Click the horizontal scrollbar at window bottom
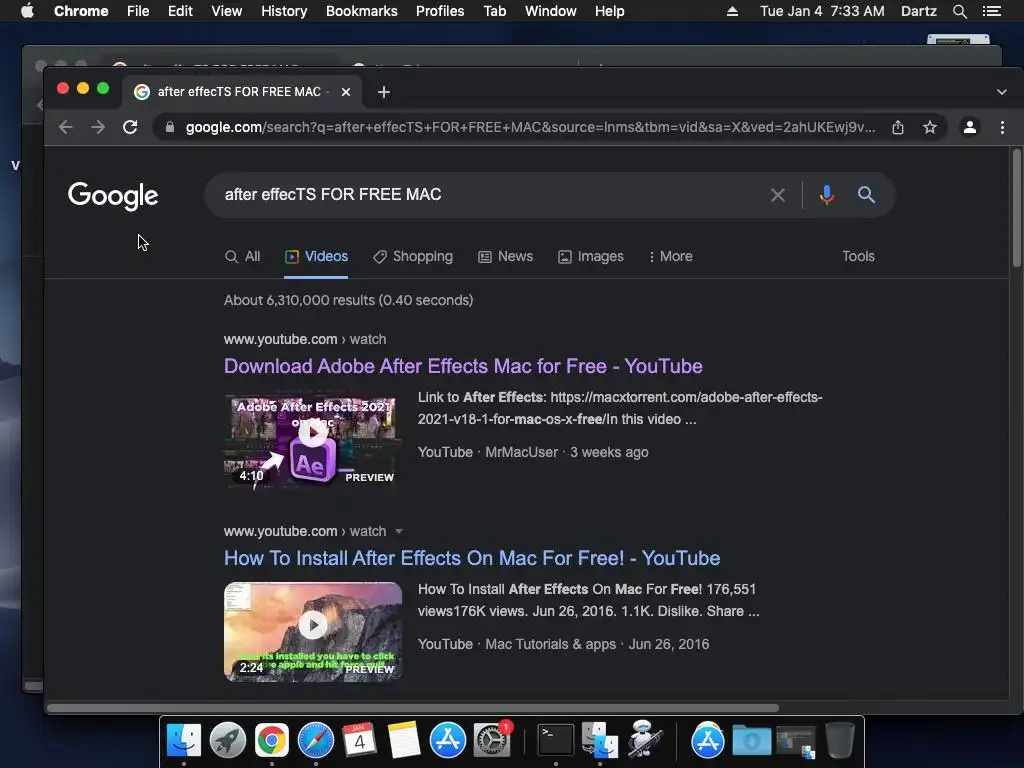Viewport: 1024px width, 768px height. click(413, 708)
